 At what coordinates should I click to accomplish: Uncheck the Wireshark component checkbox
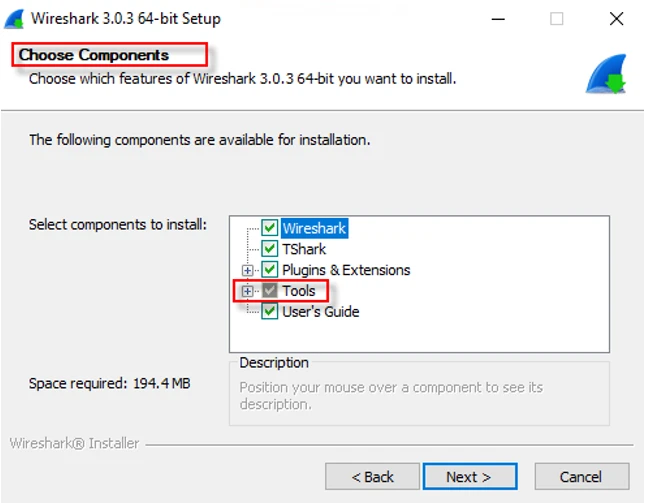[x=270, y=228]
